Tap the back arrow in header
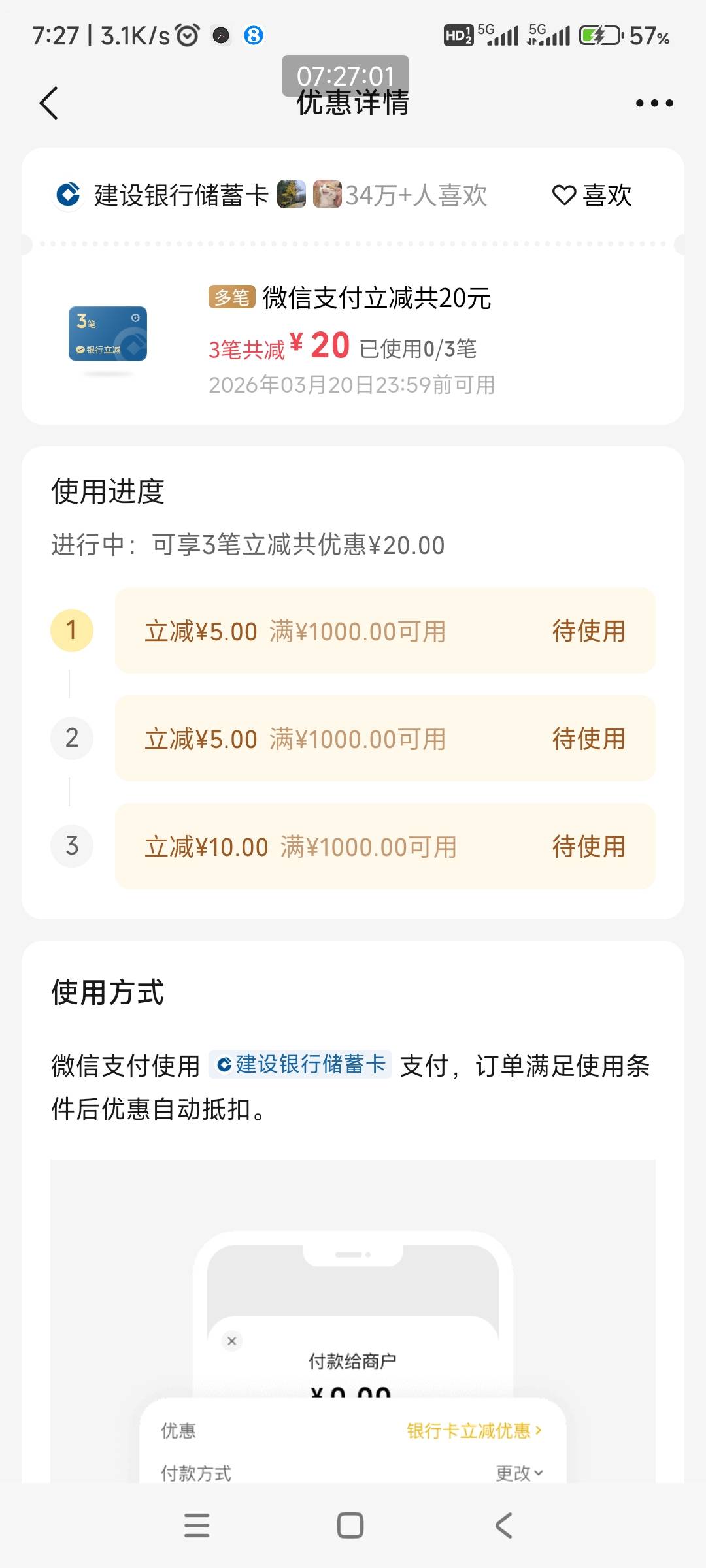The image size is (706, 1568). tap(49, 103)
